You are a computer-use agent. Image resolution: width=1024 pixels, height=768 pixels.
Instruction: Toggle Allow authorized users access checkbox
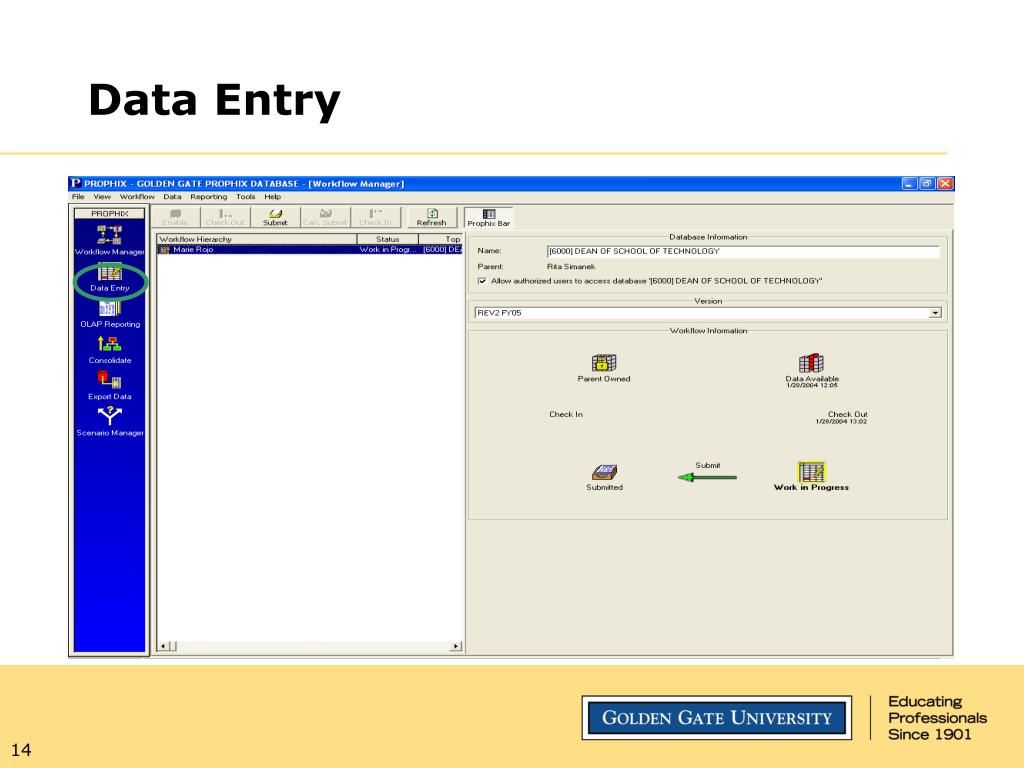(482, 281)
